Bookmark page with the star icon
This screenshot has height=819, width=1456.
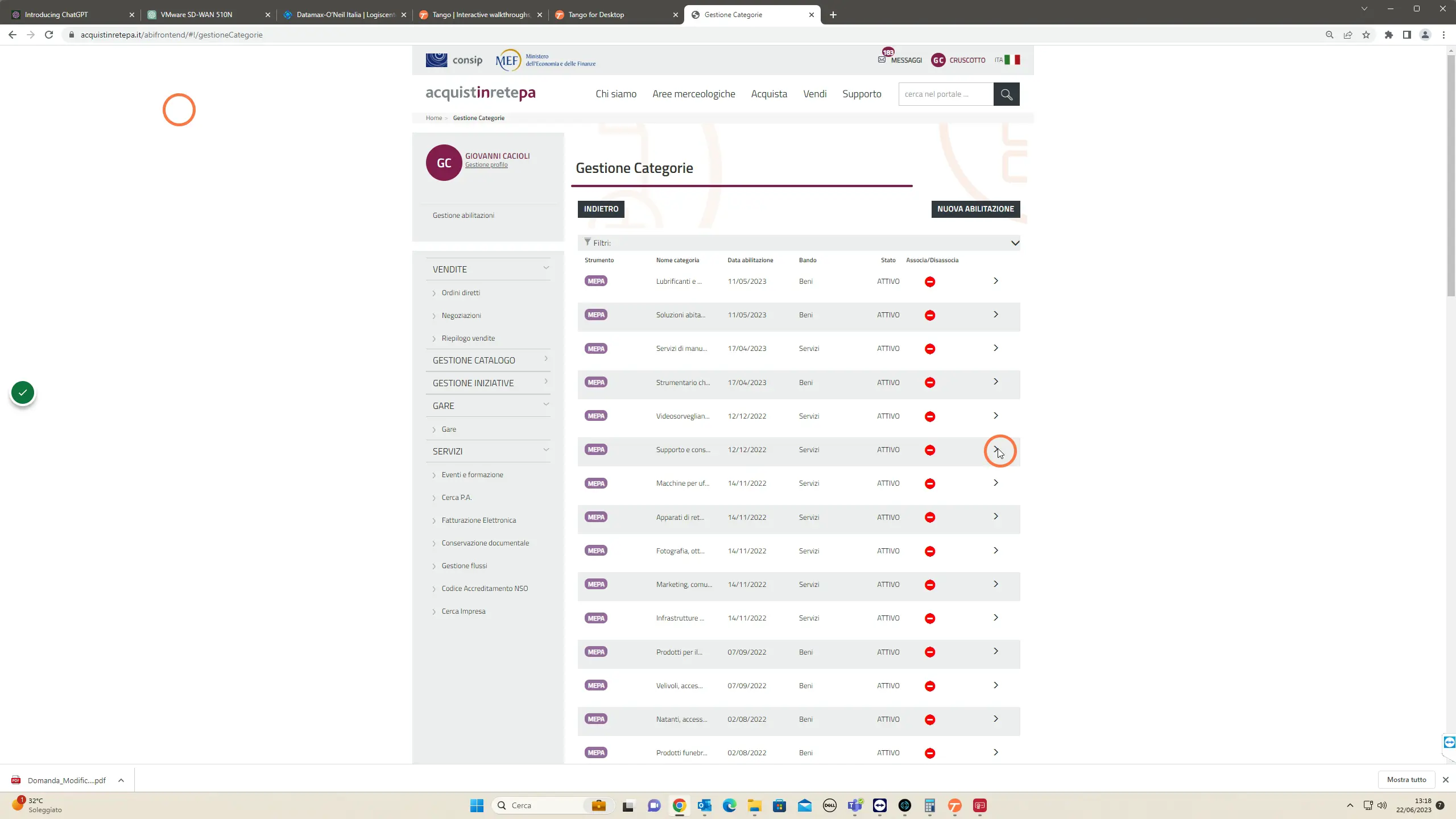pyautogui.click(x=1366, y=35)
